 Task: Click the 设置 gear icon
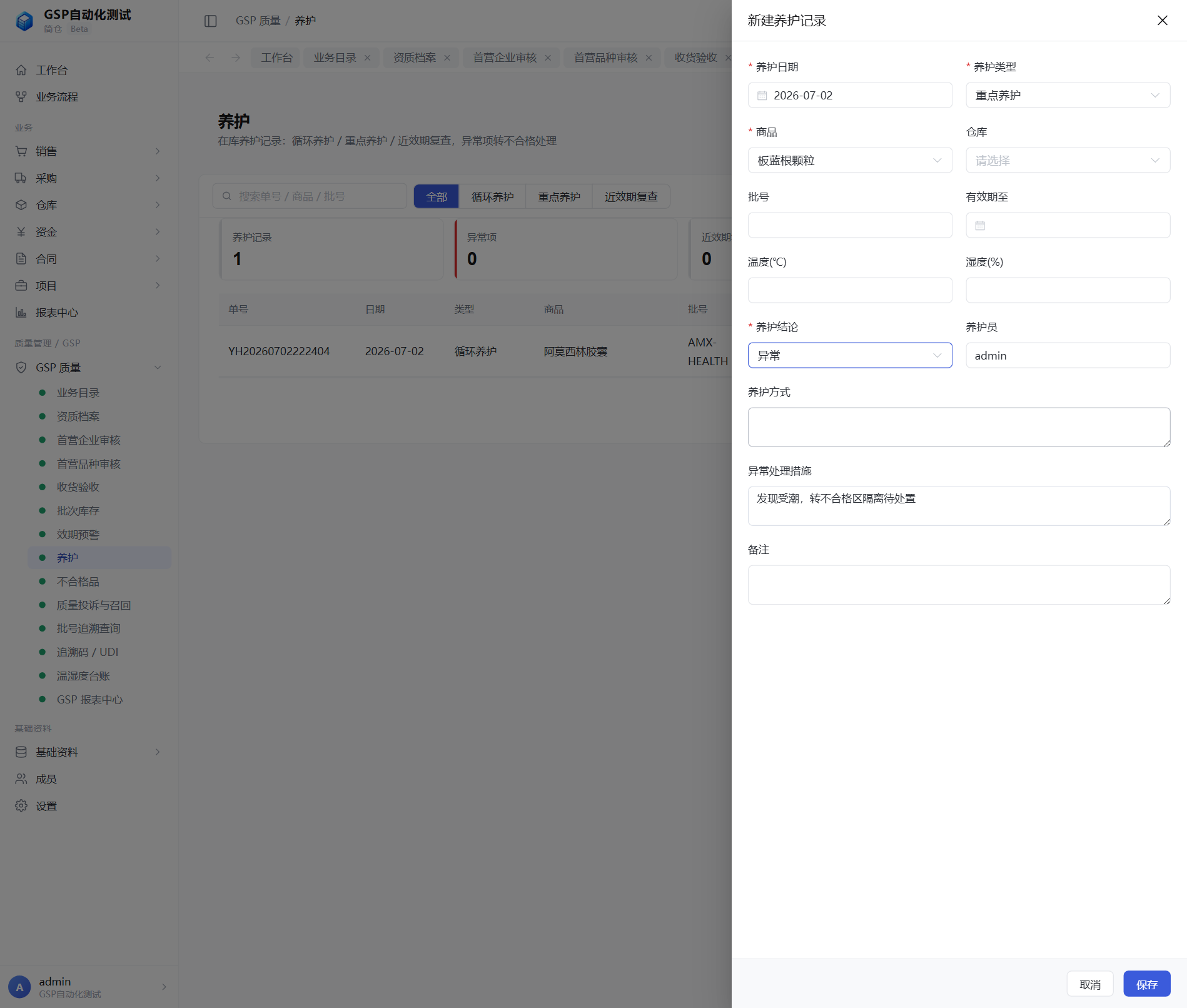pos(21,806)
